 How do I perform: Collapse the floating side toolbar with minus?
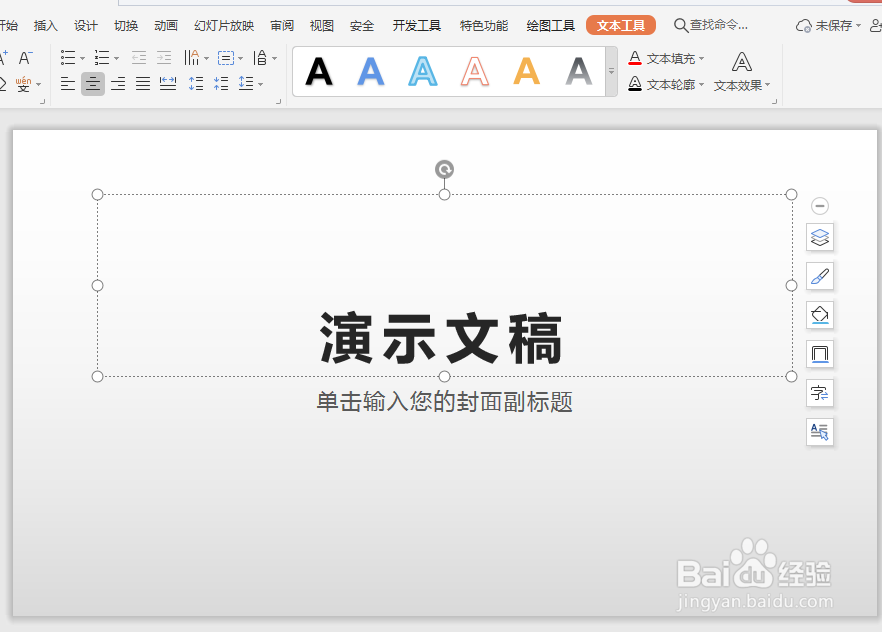click(x=820, y=206)
